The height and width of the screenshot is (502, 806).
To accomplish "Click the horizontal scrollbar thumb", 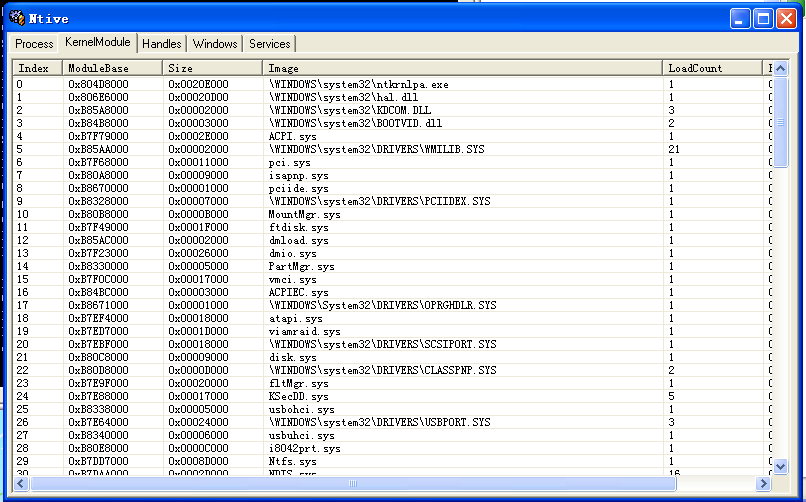I will pos(353,484).
